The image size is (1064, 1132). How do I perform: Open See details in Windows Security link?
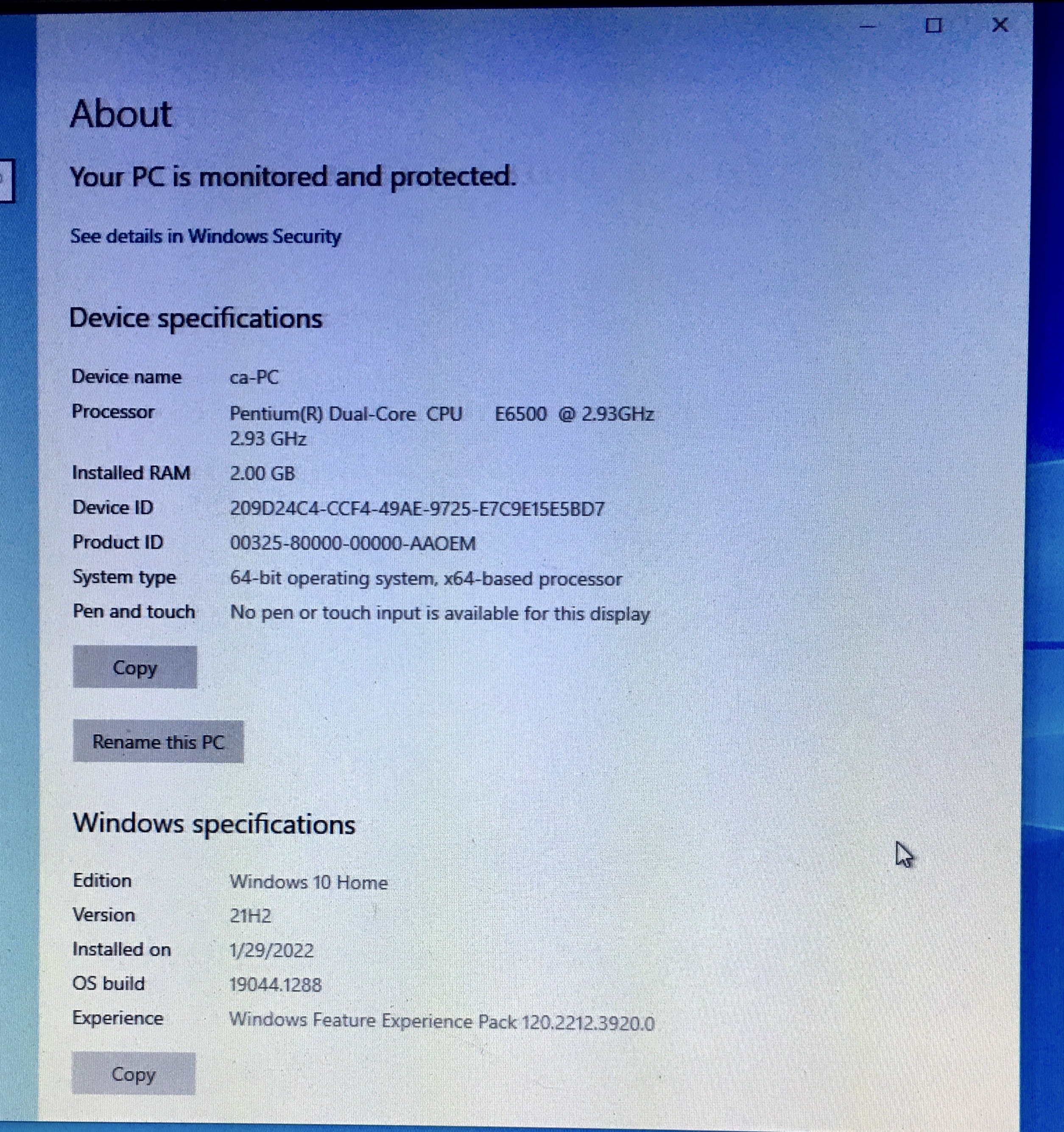[x=206, y=236]
